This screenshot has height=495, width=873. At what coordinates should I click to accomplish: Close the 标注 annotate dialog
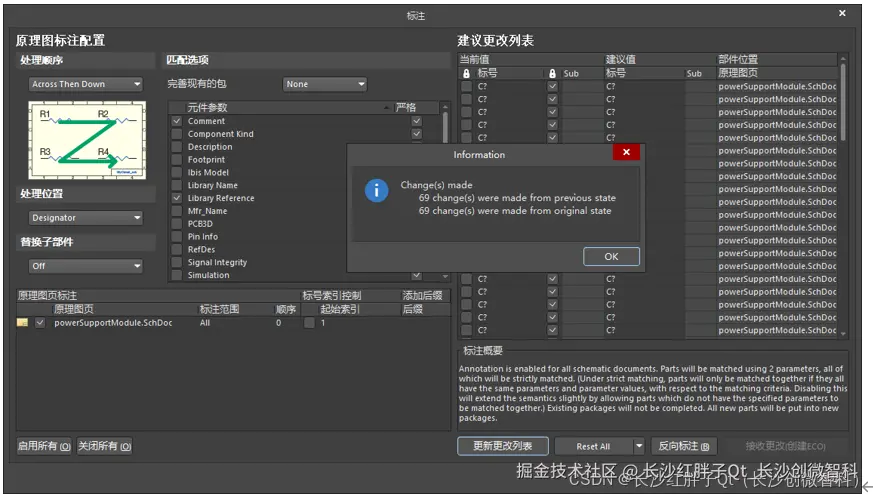[842, 13]
